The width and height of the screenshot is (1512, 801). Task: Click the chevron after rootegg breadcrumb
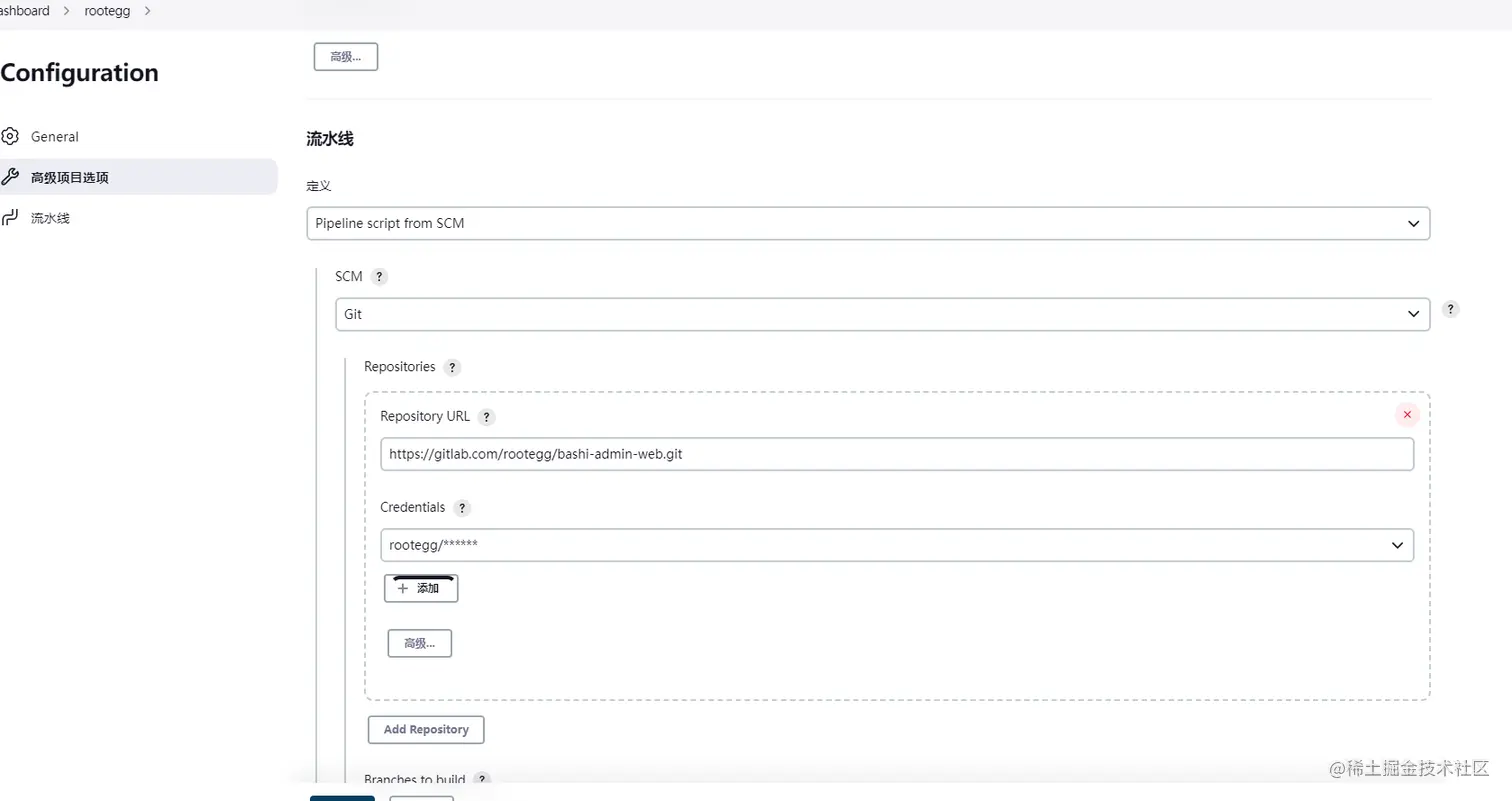(148, 11)
